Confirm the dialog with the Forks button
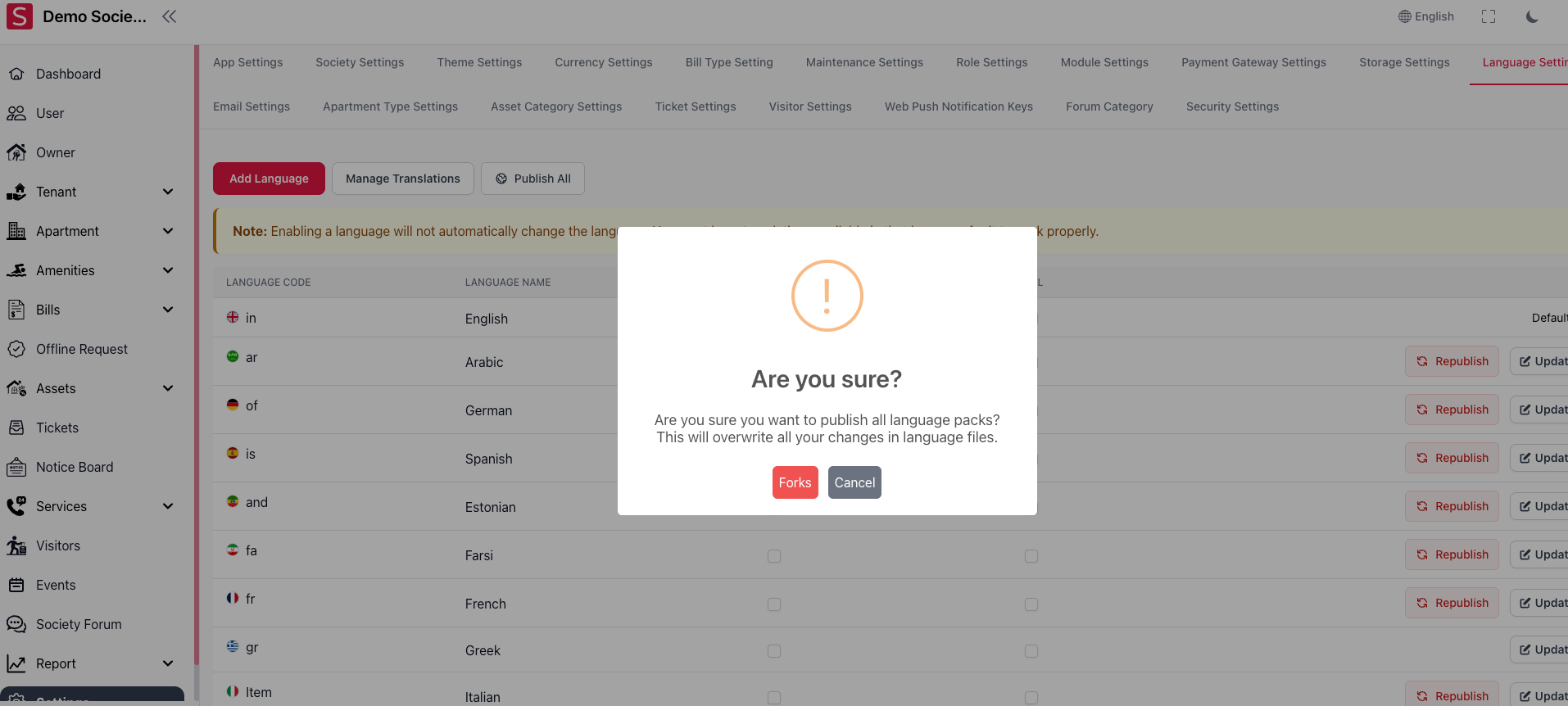The image size is (1568, 706). point(795,482)
